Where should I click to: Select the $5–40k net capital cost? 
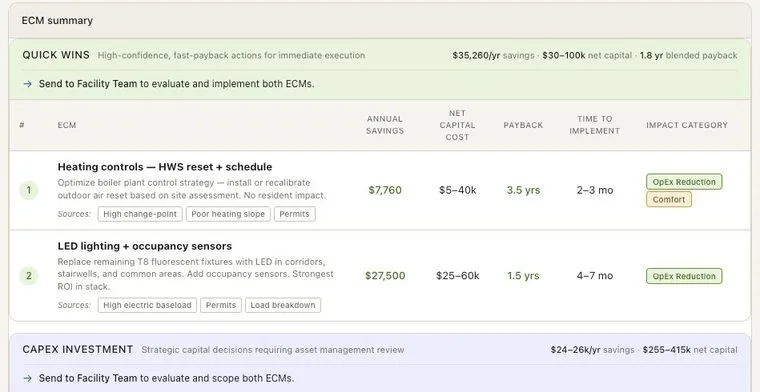pyautogui.click(x=458, y=190)
